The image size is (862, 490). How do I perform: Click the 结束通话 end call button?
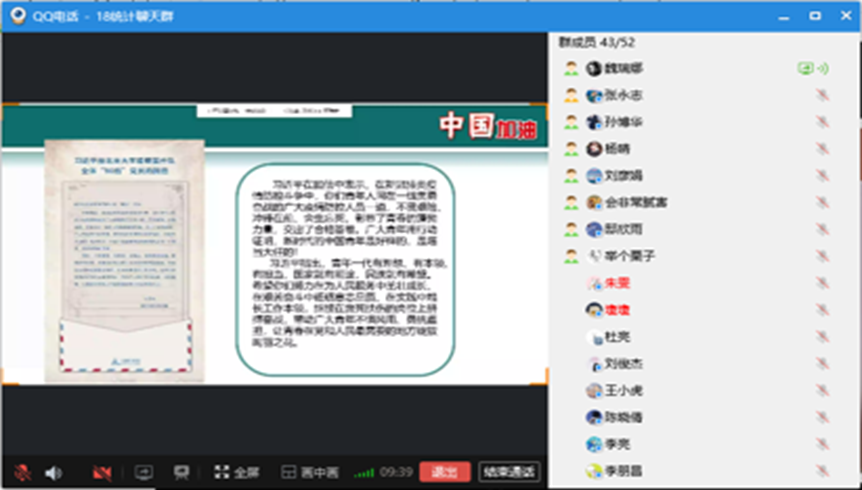click(x=509, y=472)
